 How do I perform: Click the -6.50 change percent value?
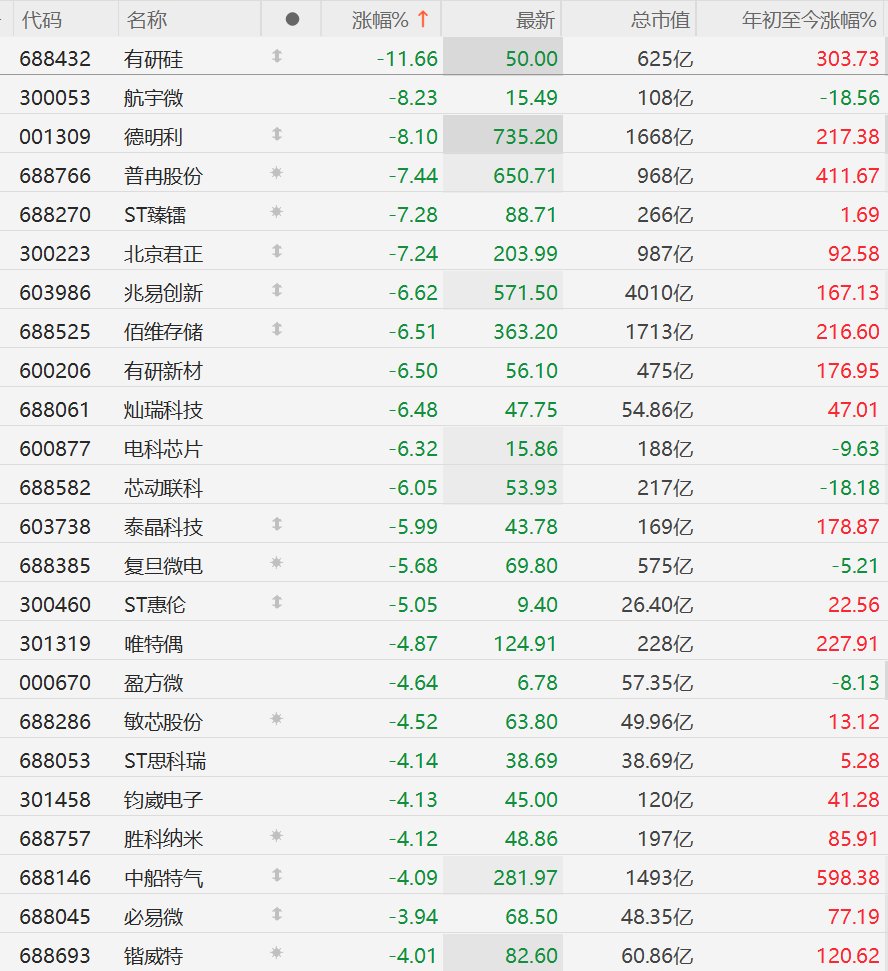[x=413, y=371]
